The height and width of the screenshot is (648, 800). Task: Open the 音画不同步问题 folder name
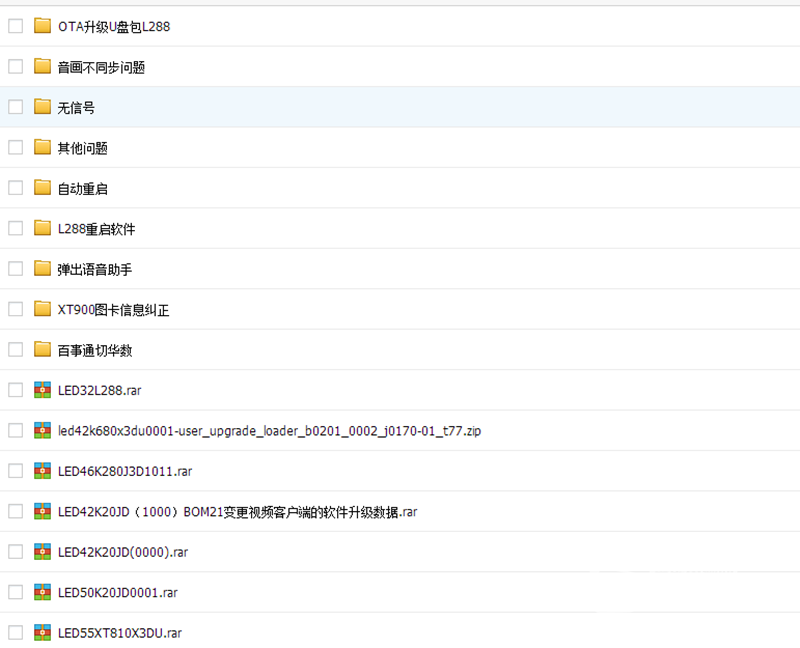101,67
